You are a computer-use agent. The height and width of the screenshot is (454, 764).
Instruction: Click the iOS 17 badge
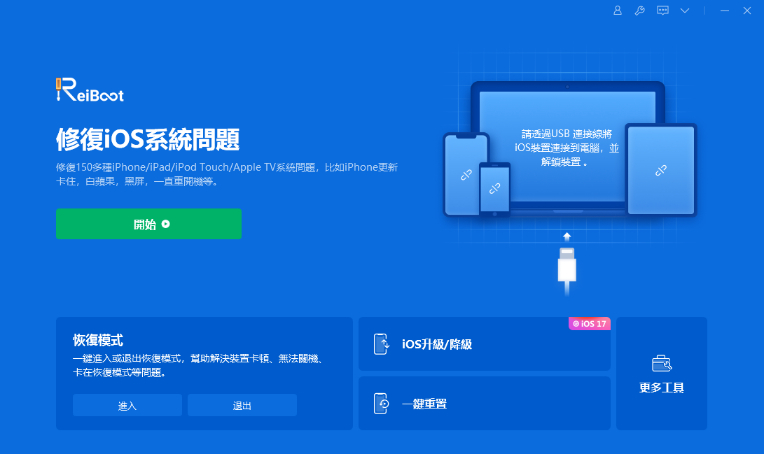tap(590, 323)
